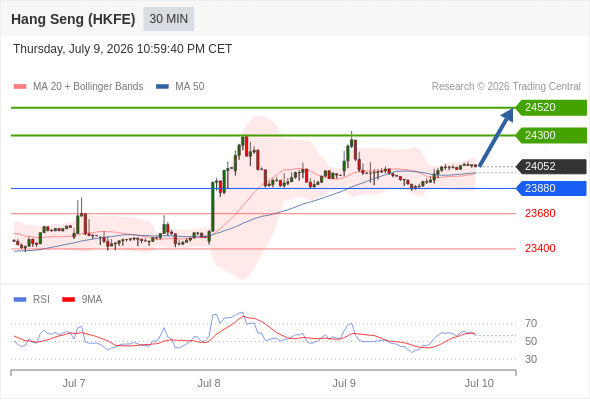590x400 pixels.
Task: Click the Jul 7 date axis label
Action: tap(74, 383)
